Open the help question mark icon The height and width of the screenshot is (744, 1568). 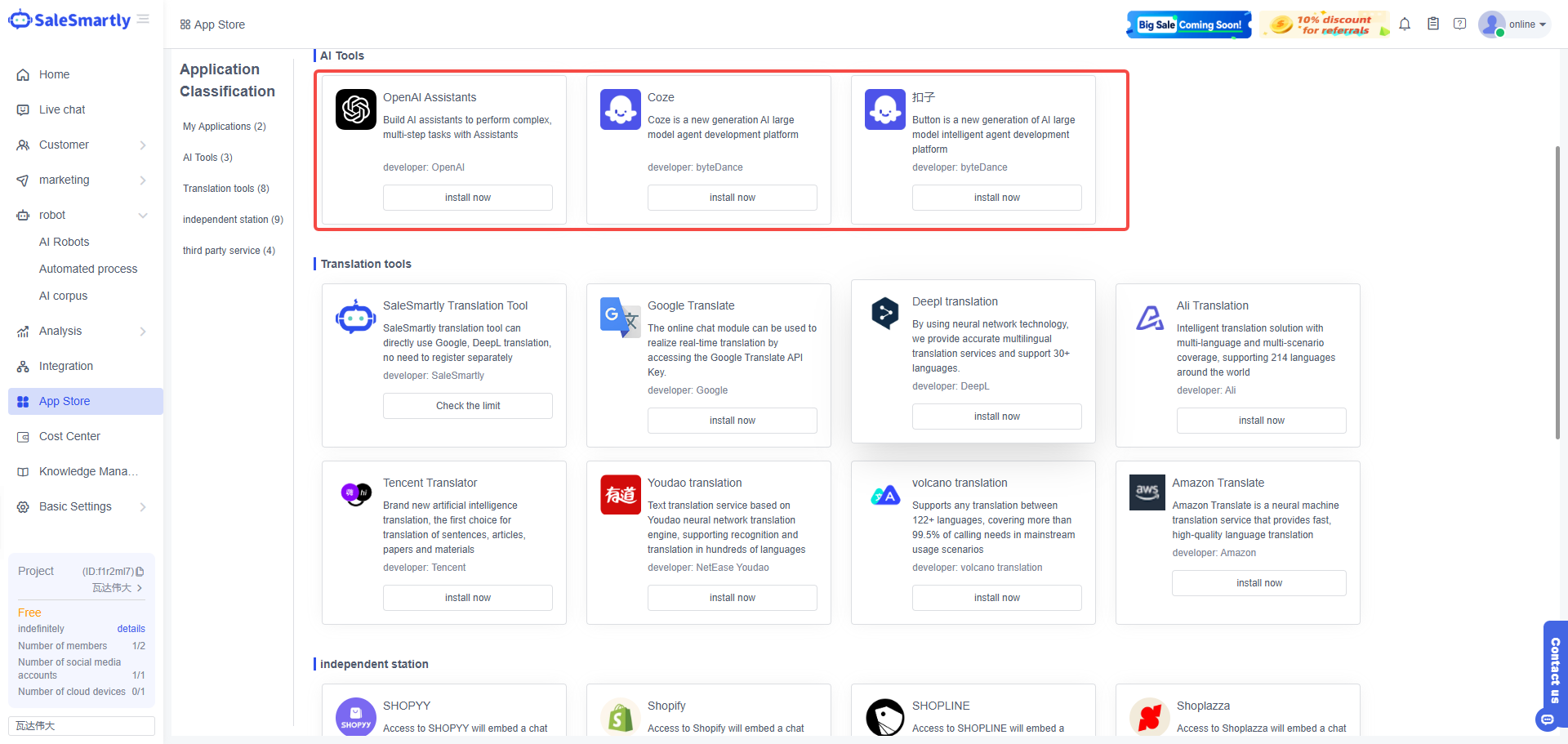click(x=1460, y=25)
